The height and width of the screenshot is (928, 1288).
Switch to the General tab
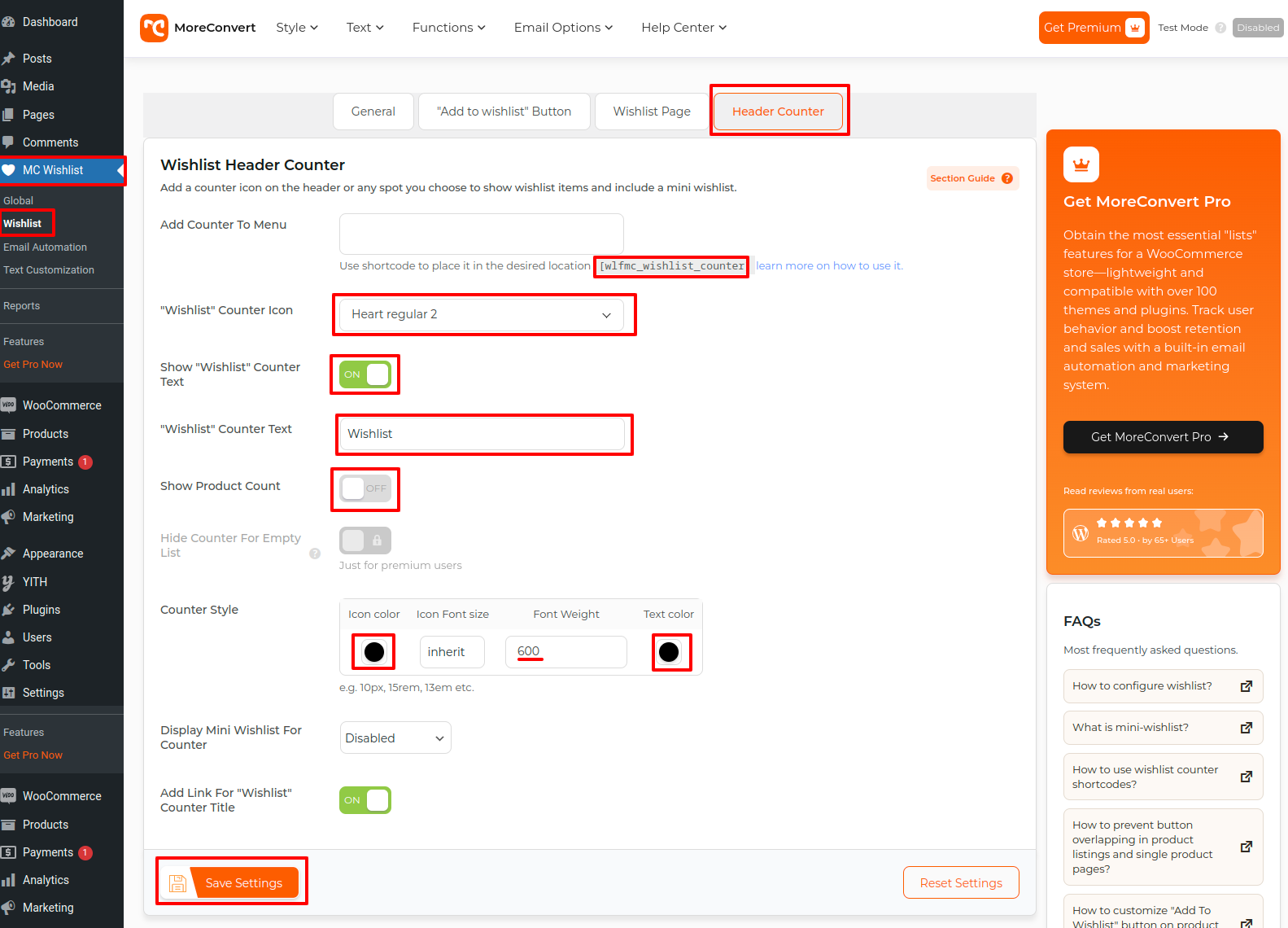[373, 112]
